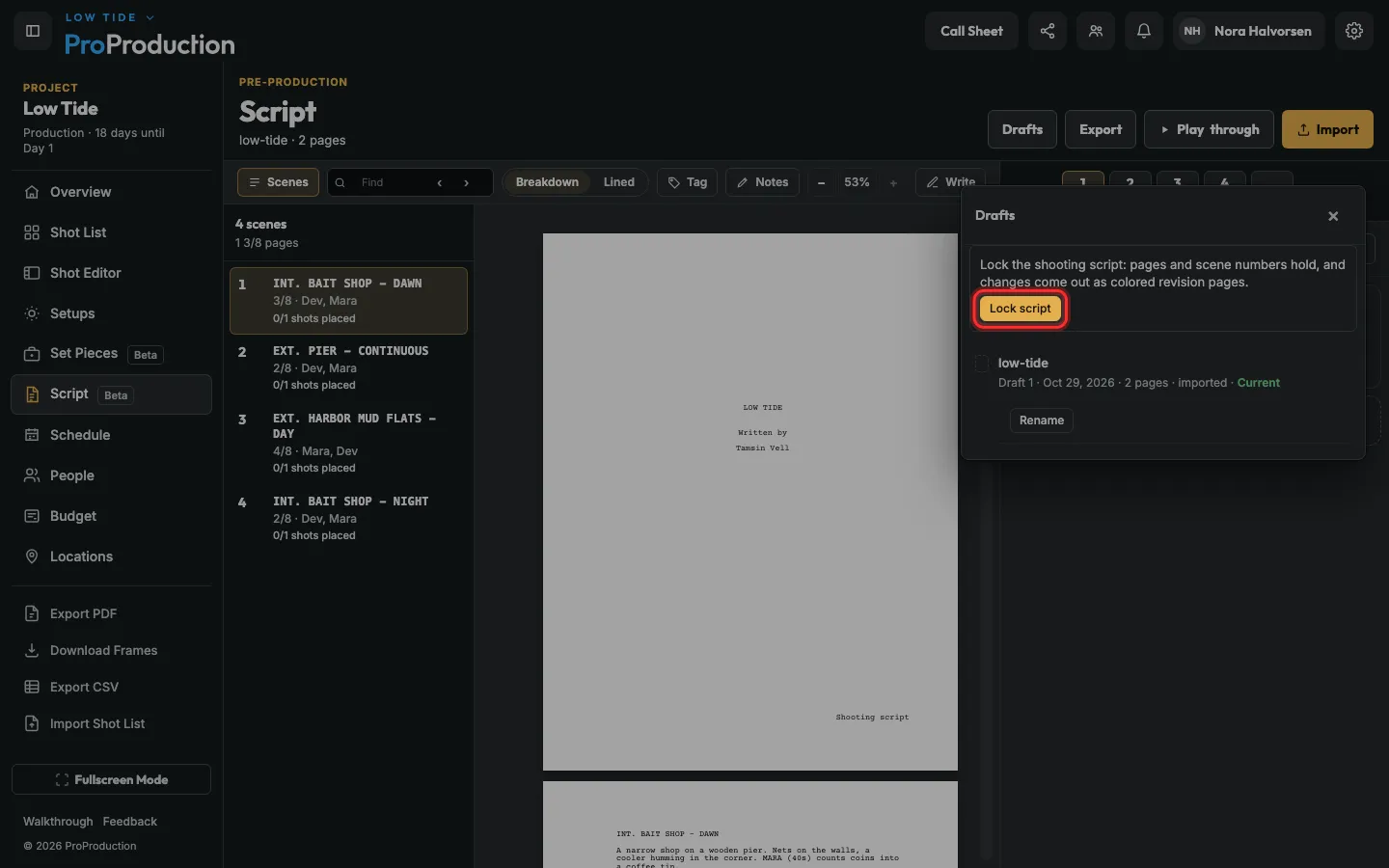The height and width of the screenshot is (868, 1389).
Task: Click Lock script button
Action: [x=1021, y=309]
